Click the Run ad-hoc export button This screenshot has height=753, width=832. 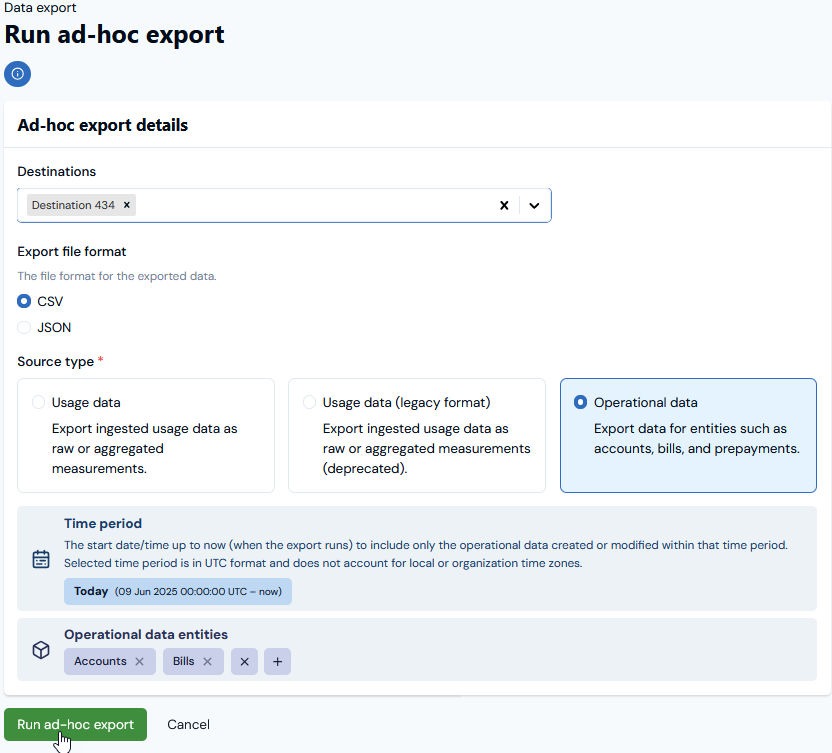[75, 724]
